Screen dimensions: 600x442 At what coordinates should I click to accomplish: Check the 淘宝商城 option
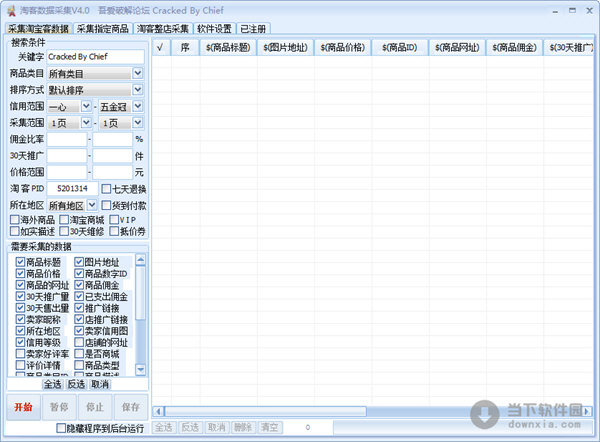point(64,220)
